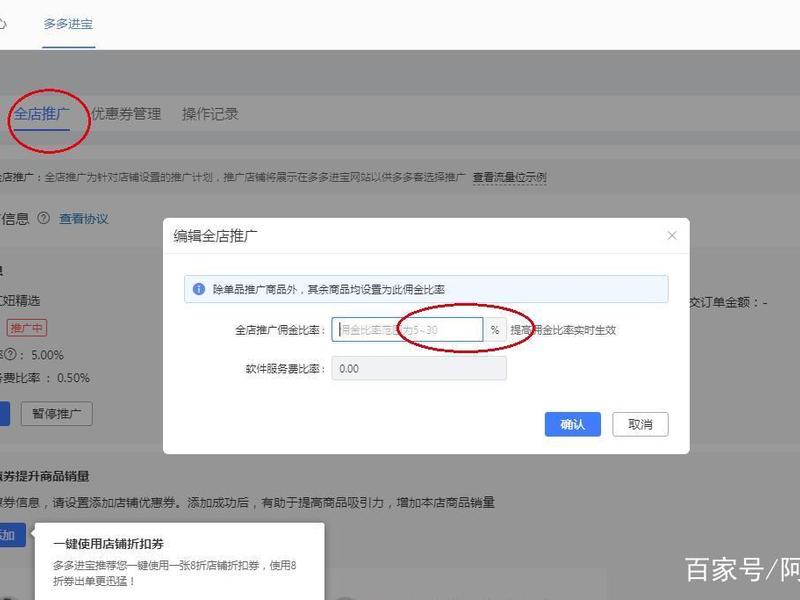Click the 编辑全店推广 dialog title

point(215,236)
